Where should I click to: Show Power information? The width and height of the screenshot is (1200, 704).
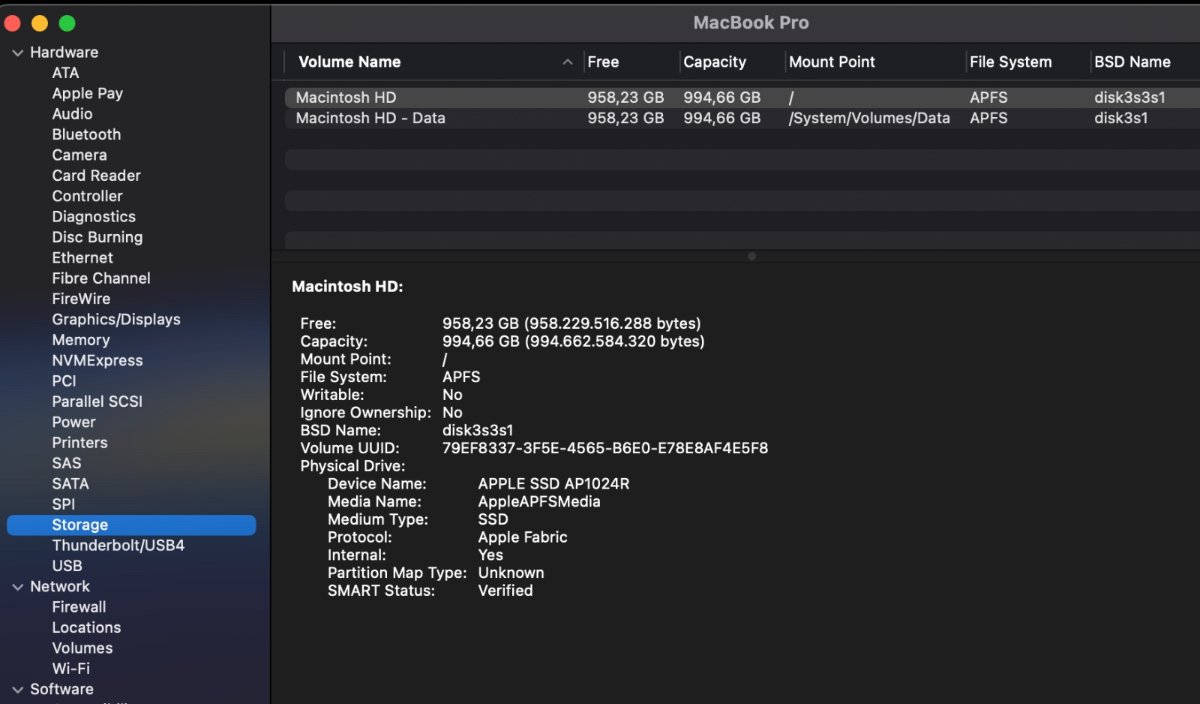tap(74, 422)
